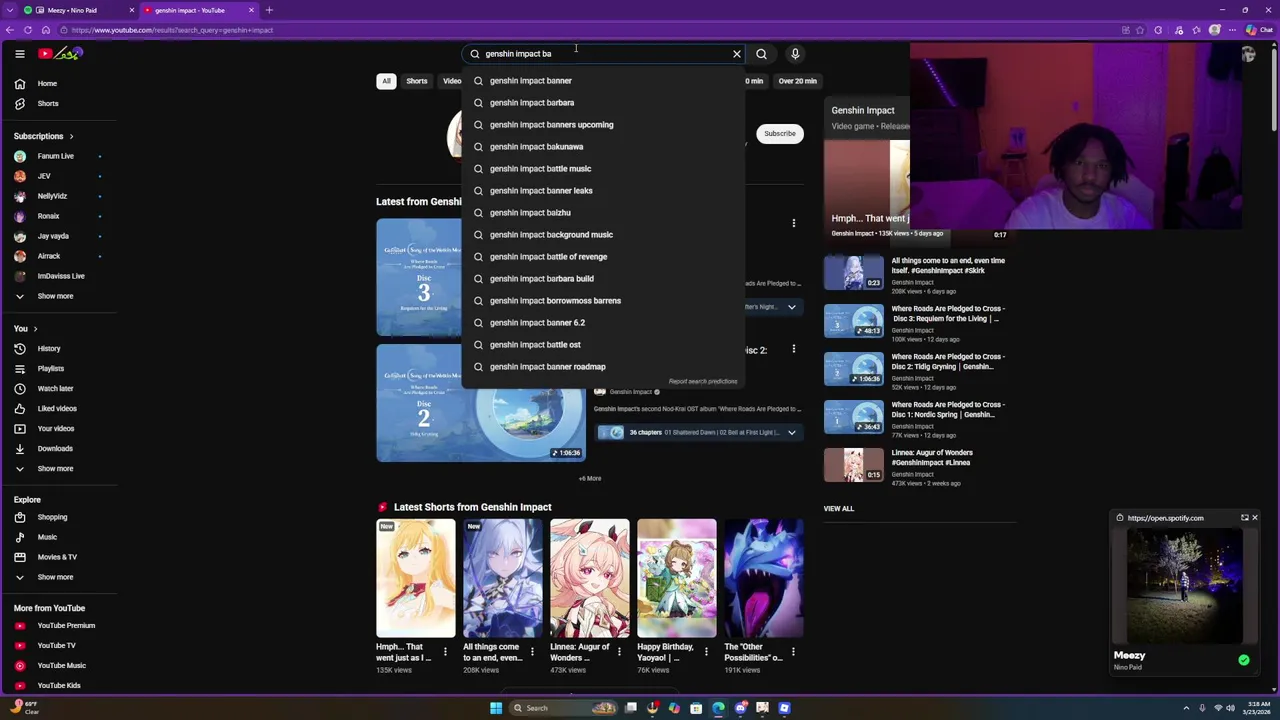Click +6 More link
The height and width of the screenshot is (720, 1280).
(x=590, y=479)
